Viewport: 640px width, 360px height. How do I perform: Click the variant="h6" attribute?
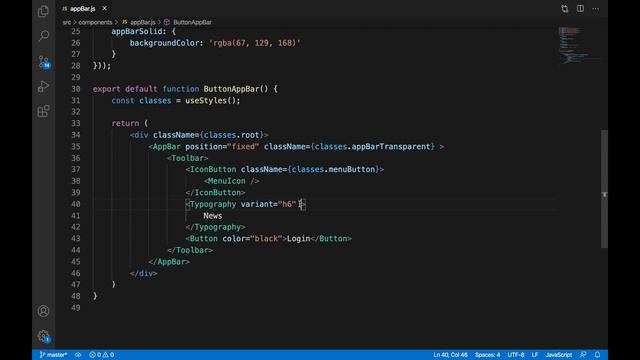point(268,204)
